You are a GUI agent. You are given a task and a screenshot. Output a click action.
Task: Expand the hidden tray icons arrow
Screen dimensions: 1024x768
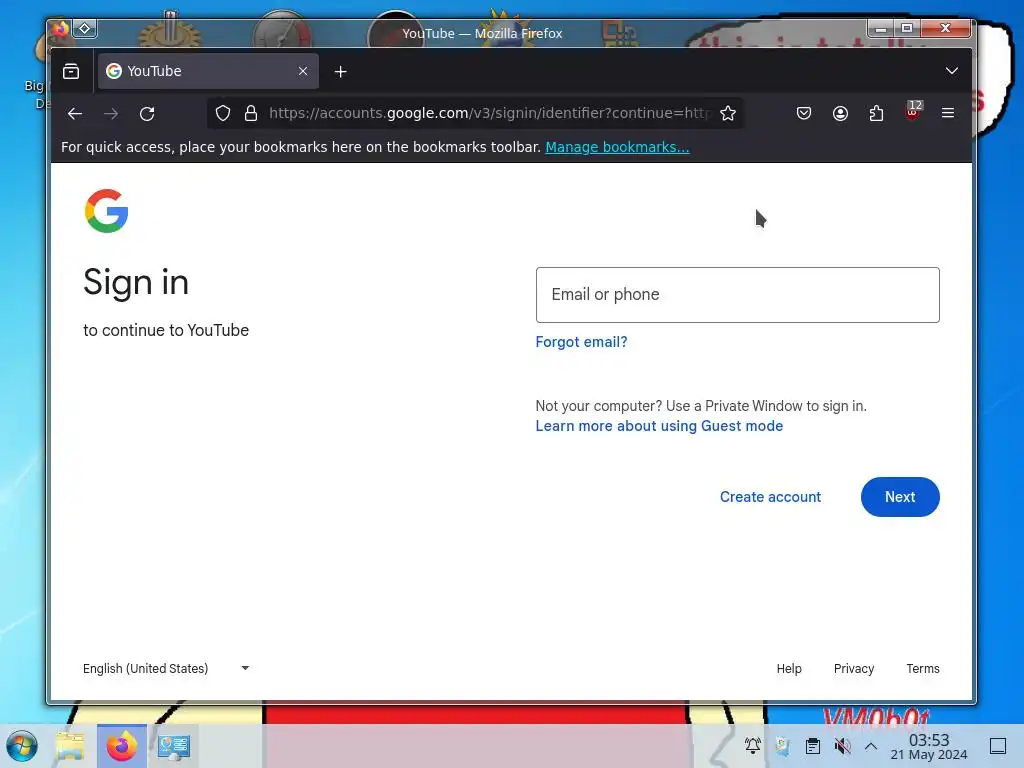click(x=871, y=746)
